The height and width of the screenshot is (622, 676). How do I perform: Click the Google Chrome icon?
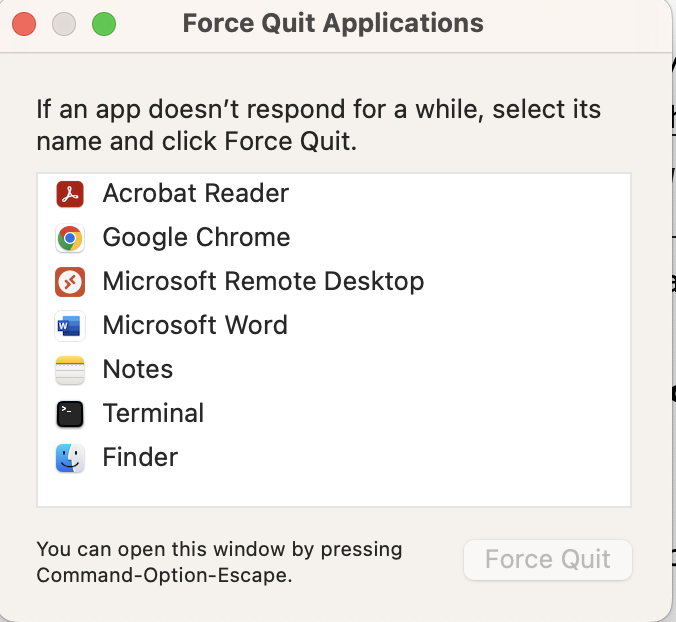70,238
